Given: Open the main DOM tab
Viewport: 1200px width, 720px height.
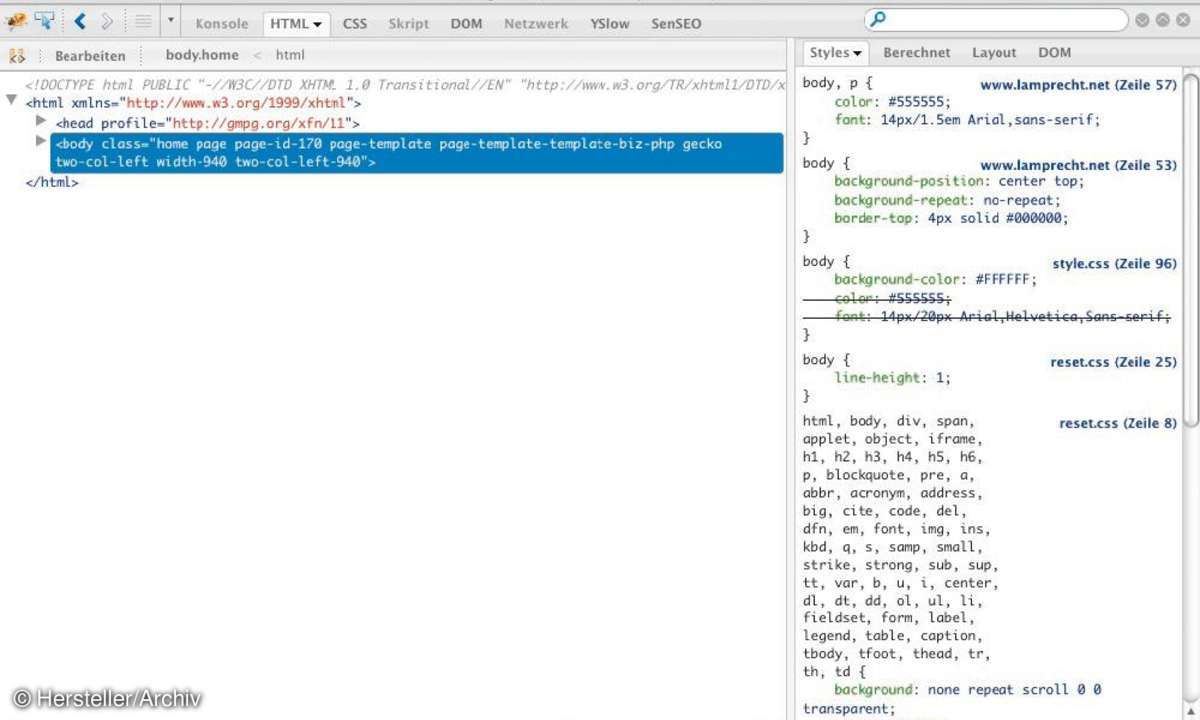Looking at the screenshot, I should pos(466,23).
